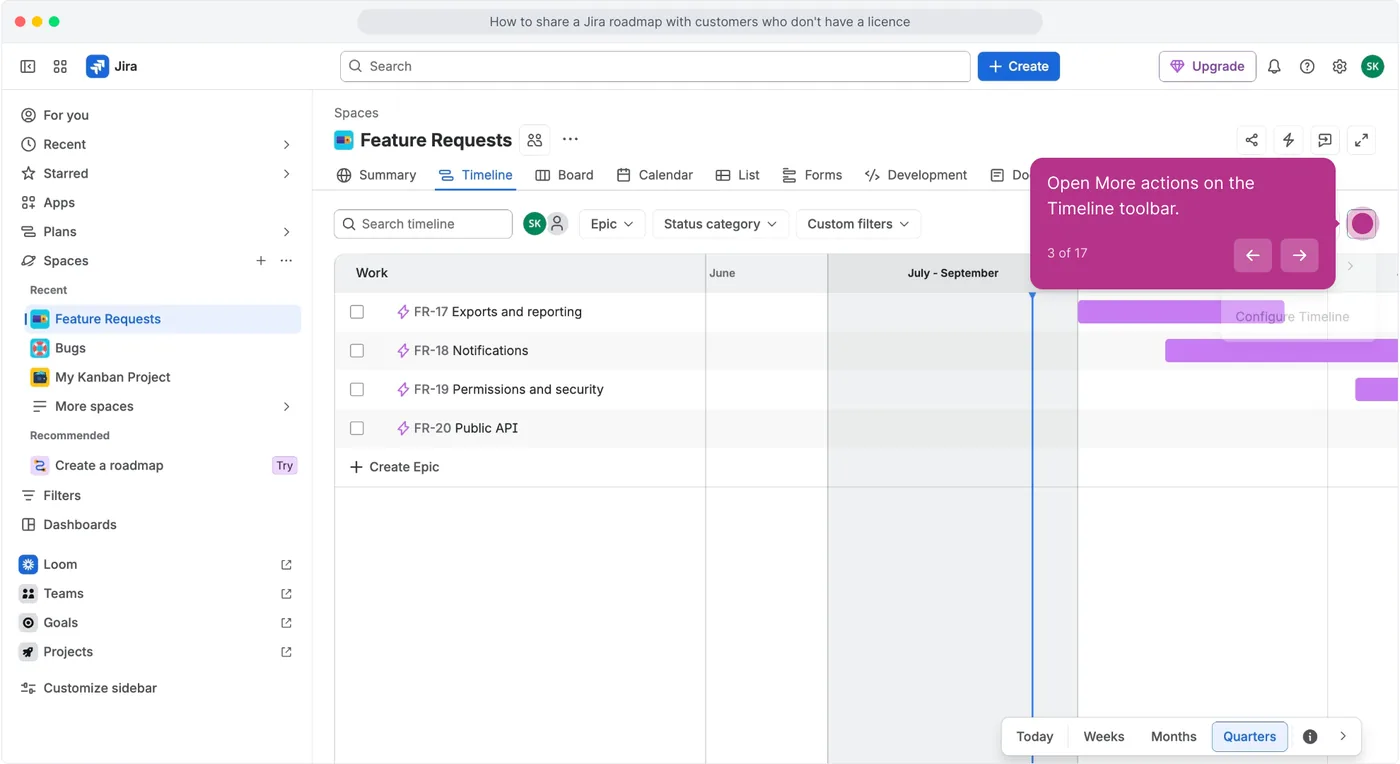
Task: Click the FR-18 Notifications purple timeline bar
Action: click(x=1281, y=351)
